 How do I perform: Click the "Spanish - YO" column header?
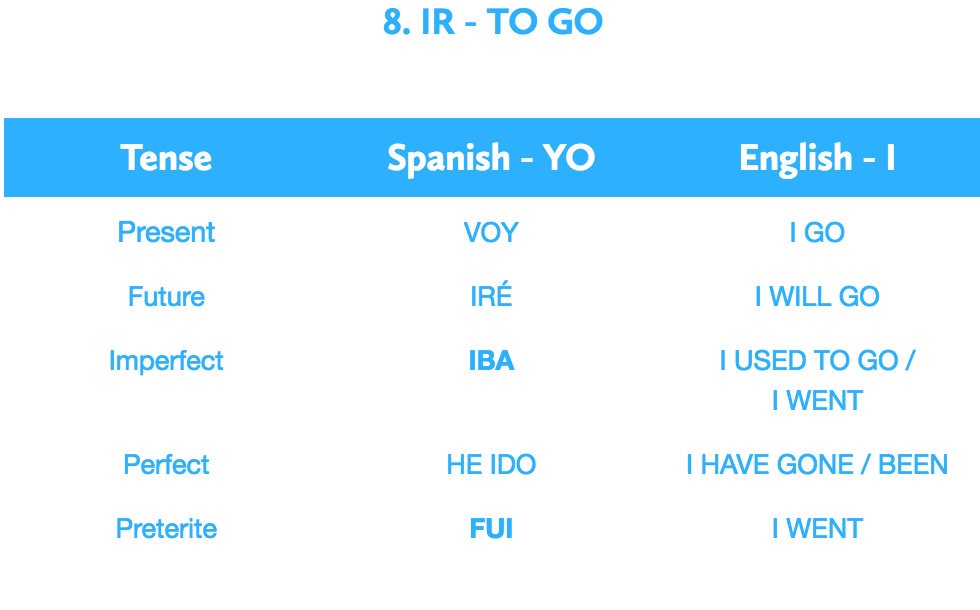tap(491, 158)
